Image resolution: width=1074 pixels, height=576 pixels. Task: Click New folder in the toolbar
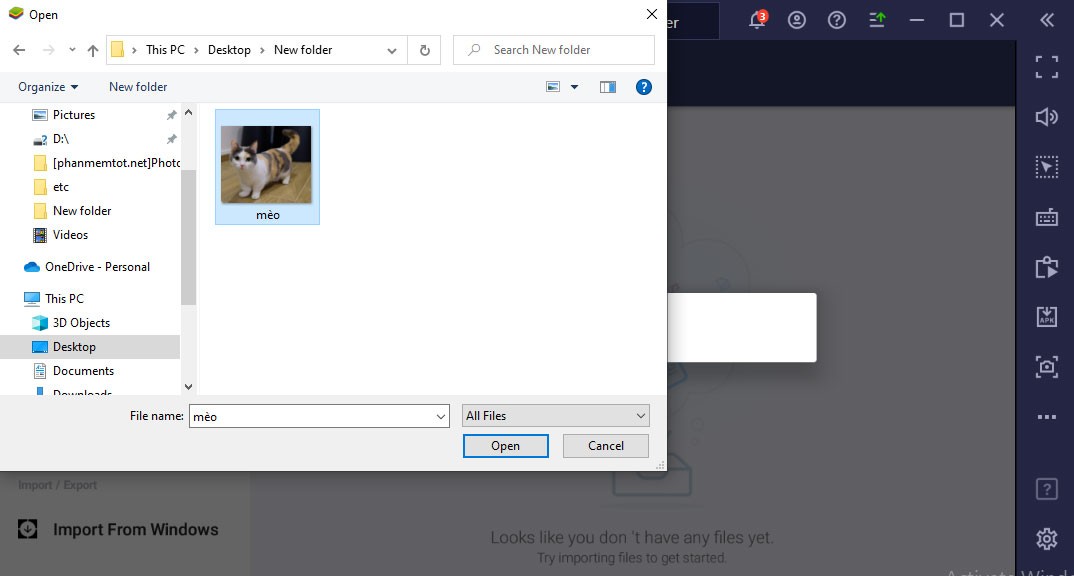tap(138, 87)
